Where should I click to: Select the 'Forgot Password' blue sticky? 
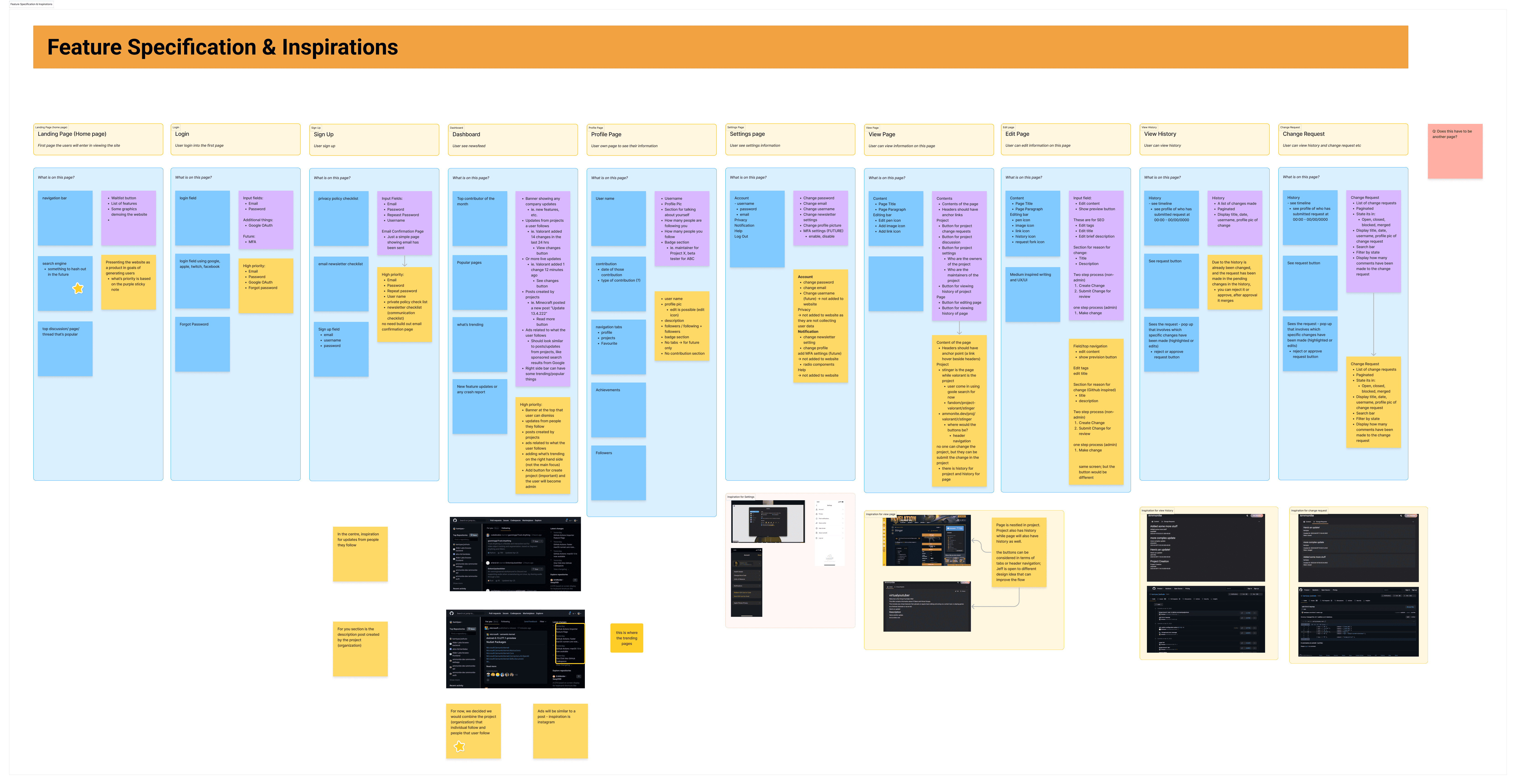coord(203,344)
